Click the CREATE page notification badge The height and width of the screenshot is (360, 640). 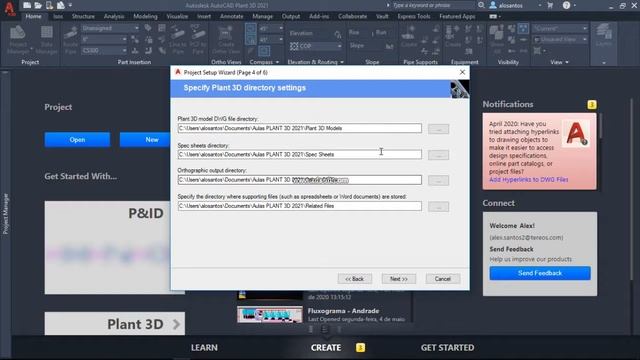(x=360, y=347)
